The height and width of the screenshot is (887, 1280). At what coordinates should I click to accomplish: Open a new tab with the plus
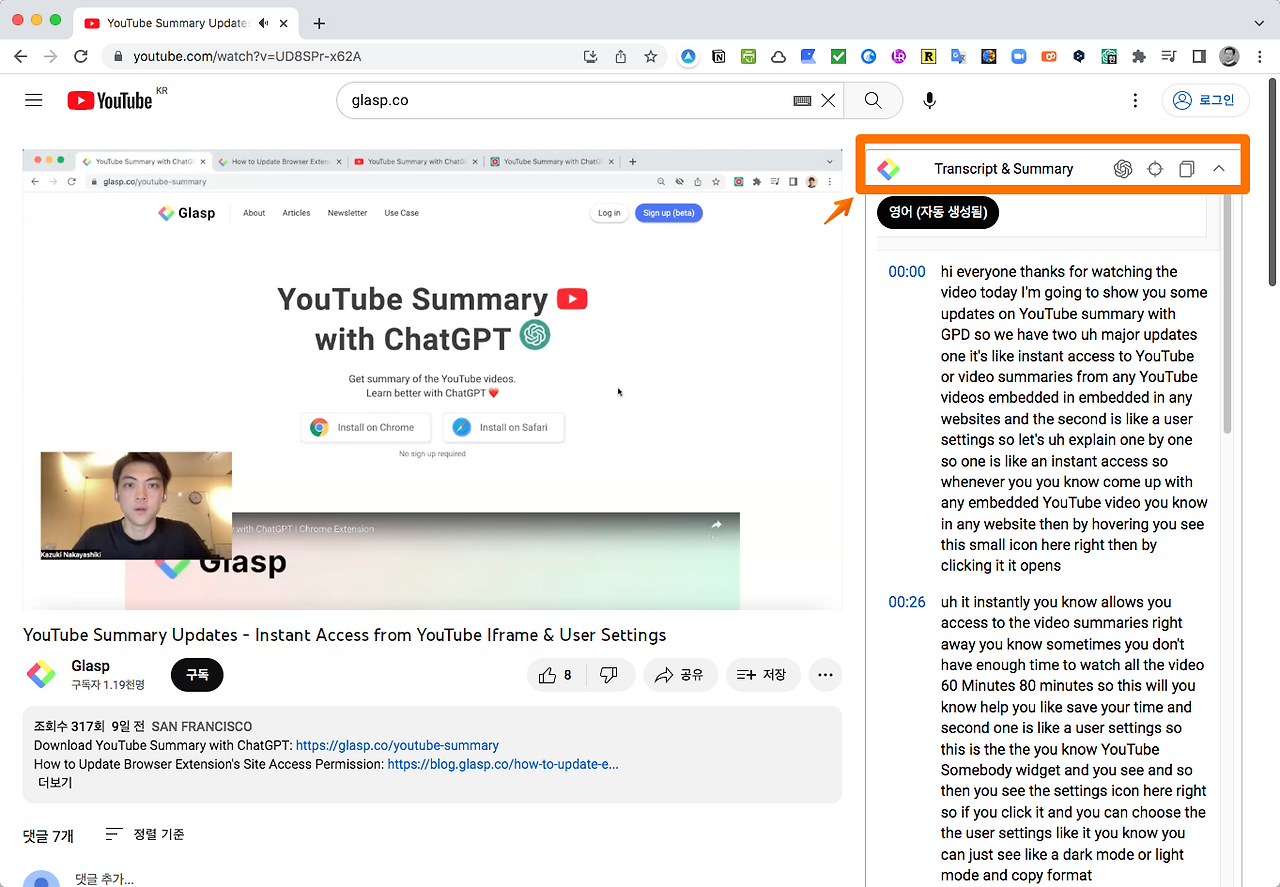[320, 23]
